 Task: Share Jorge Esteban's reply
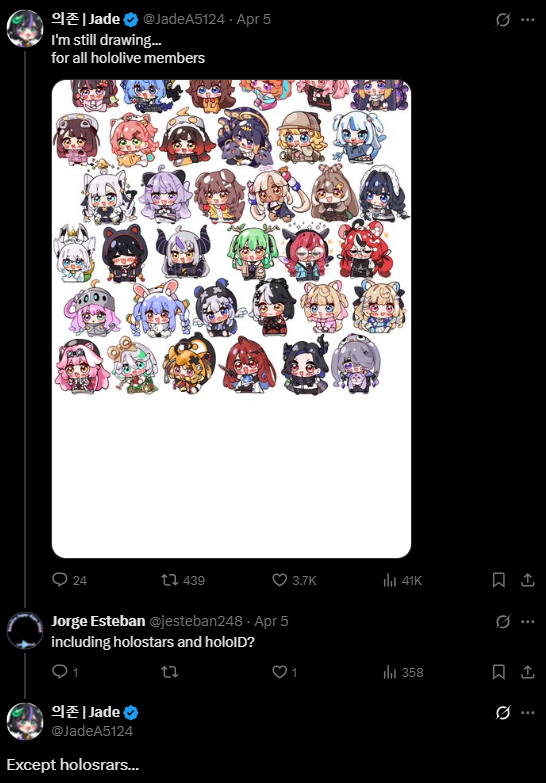528,672
